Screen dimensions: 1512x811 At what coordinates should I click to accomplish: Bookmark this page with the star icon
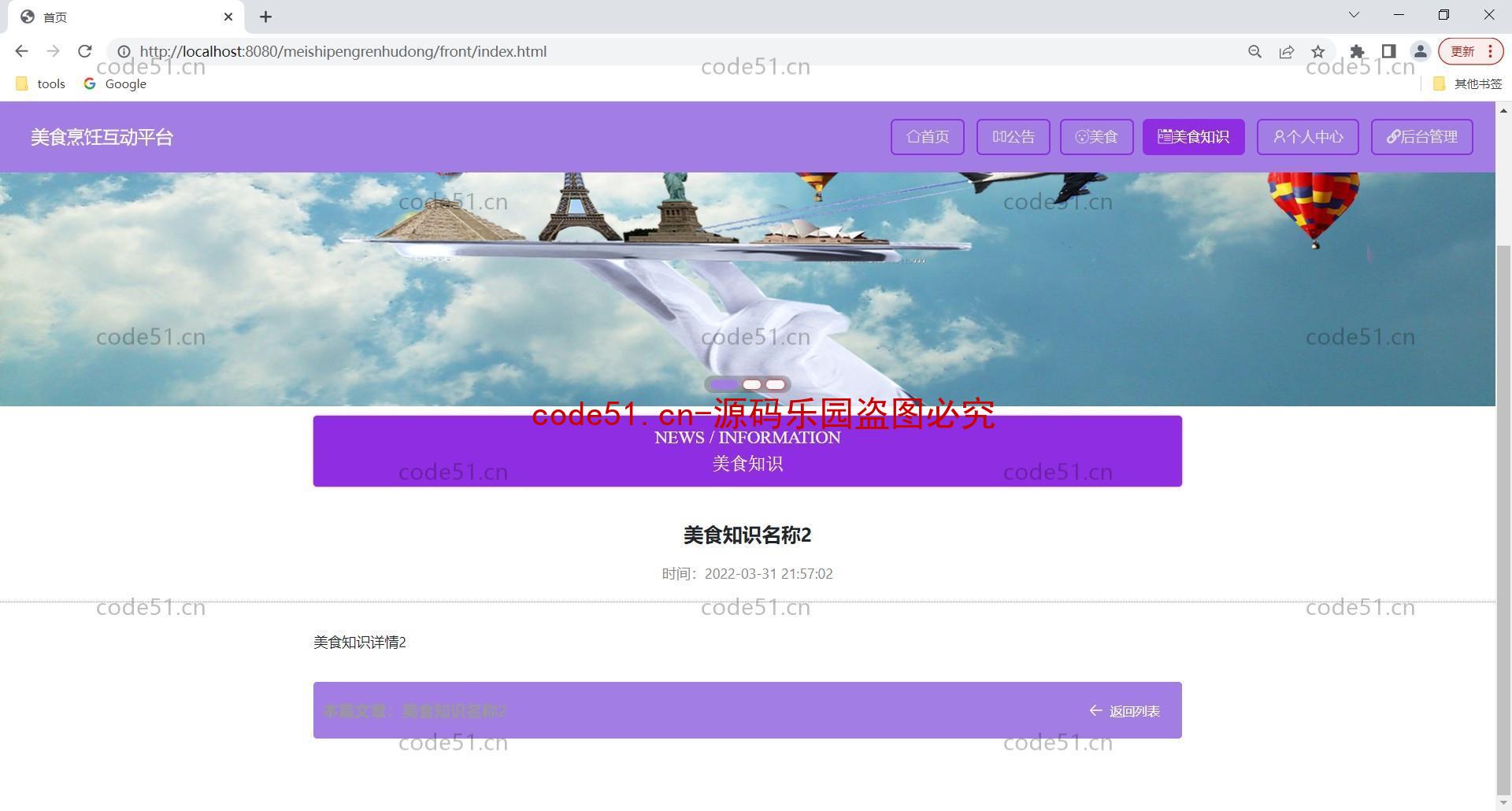[x=1317, y=51]
